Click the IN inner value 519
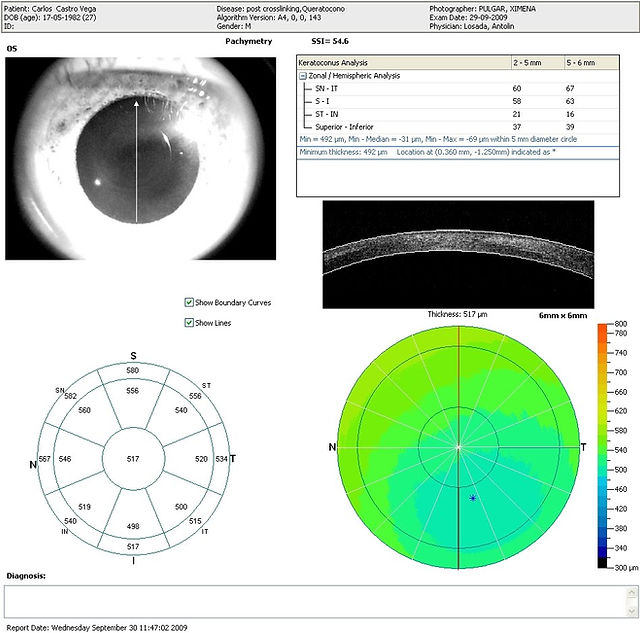 pos(84,507)
